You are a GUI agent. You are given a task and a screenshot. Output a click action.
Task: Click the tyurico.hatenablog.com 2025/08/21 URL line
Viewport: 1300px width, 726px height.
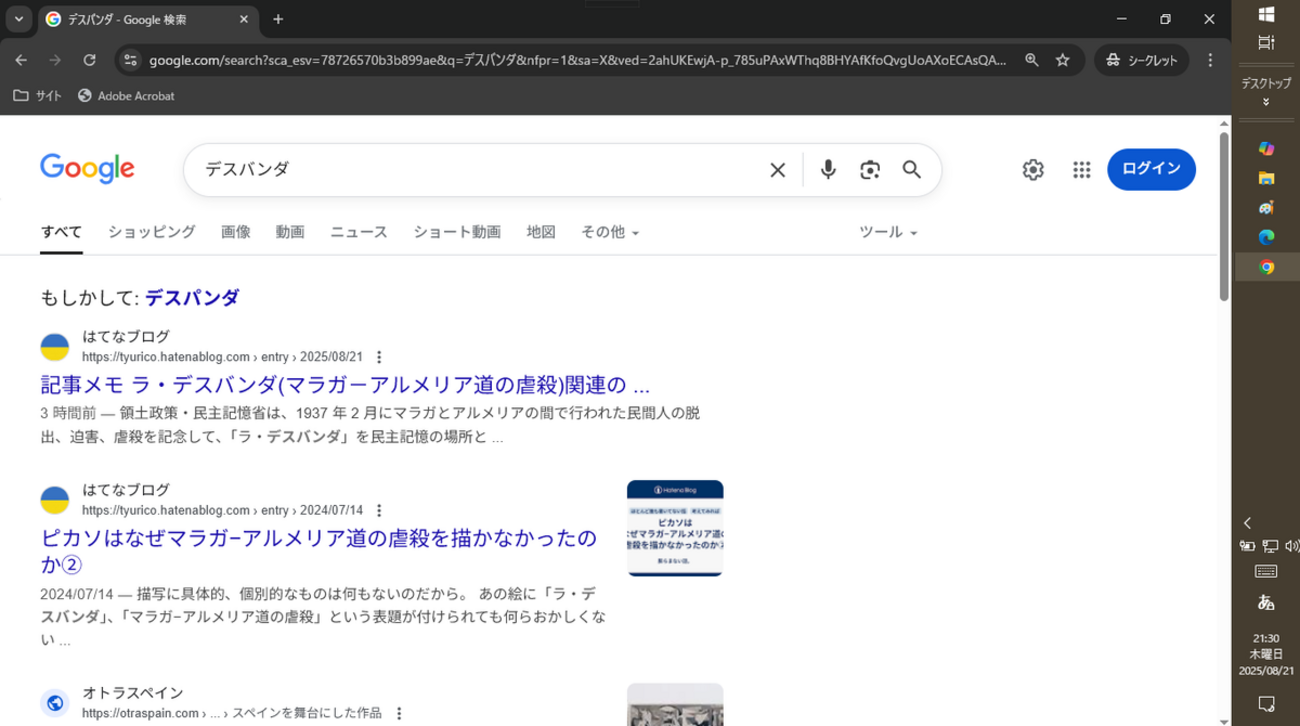coord(222,357)
